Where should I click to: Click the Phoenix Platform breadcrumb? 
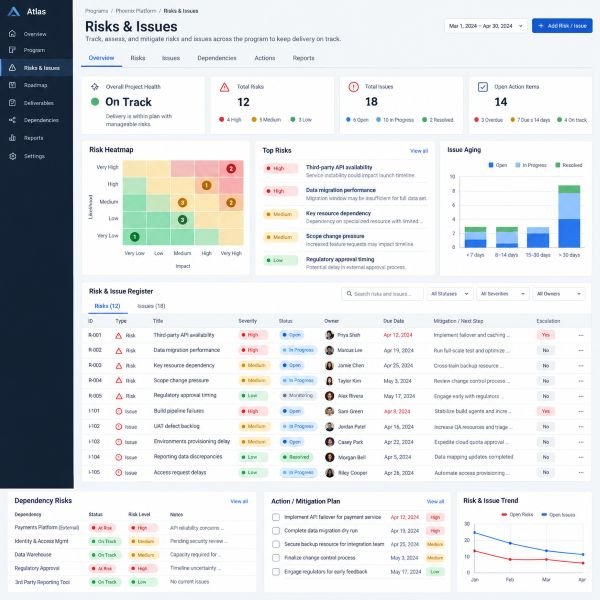(136, 11)
